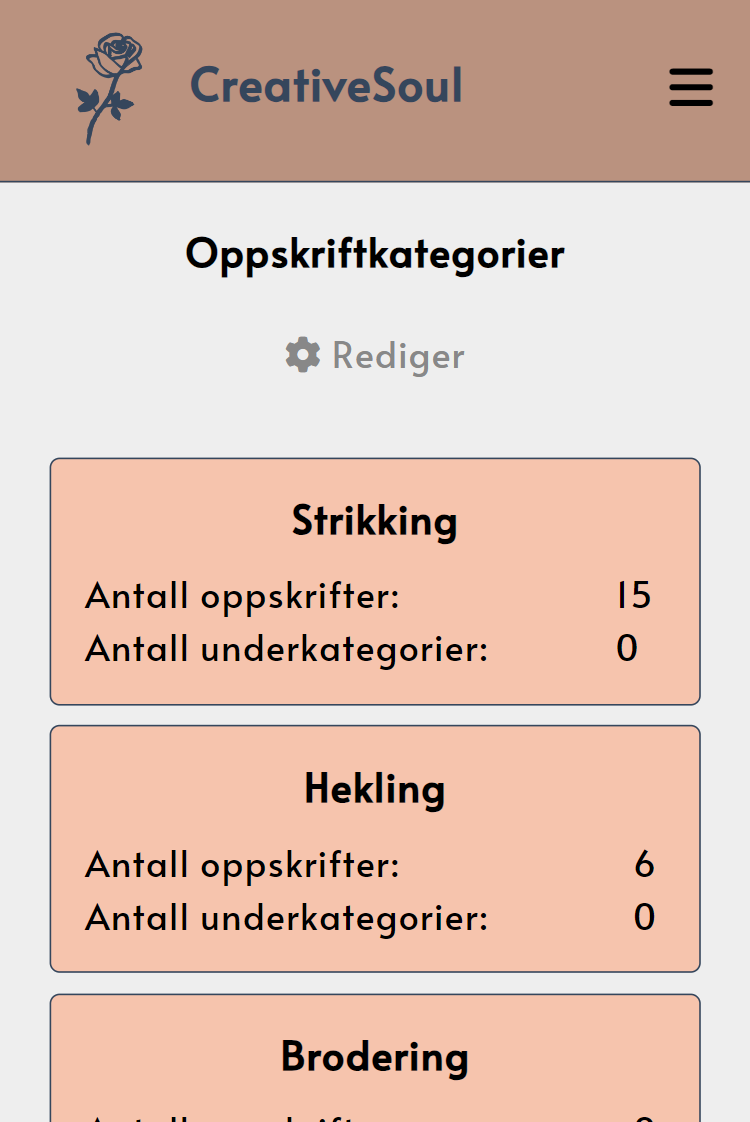Select the Hekling card title
Image resolution: width=750 pixels, height=1122 pixels.
375,788
